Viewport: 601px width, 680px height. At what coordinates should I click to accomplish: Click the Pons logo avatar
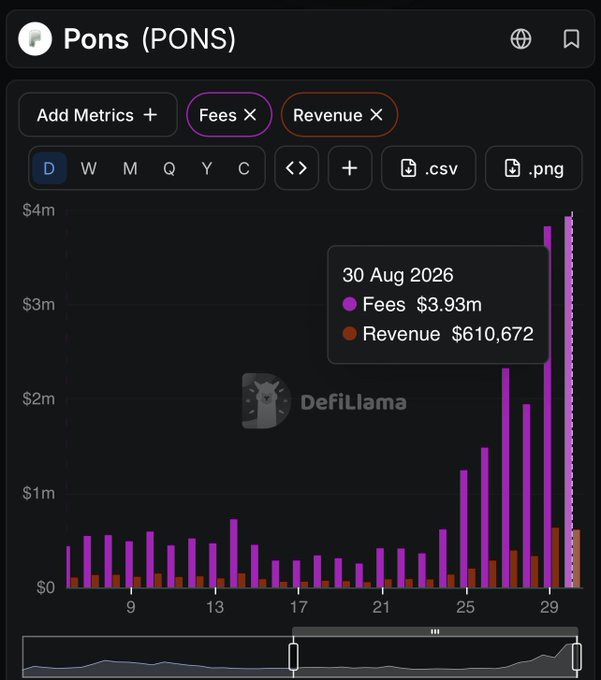click(35, 39)
